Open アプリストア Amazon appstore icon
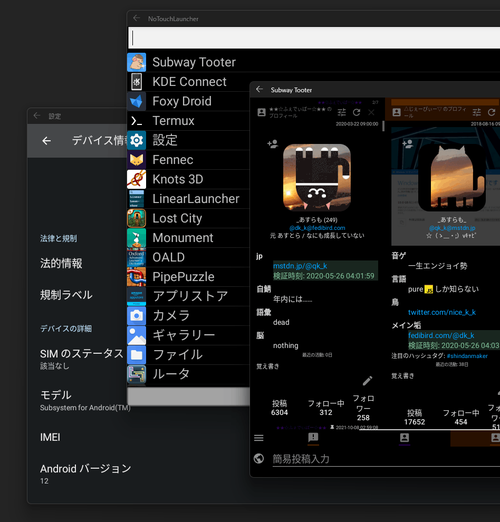500x522 pixels. (136, 296)
